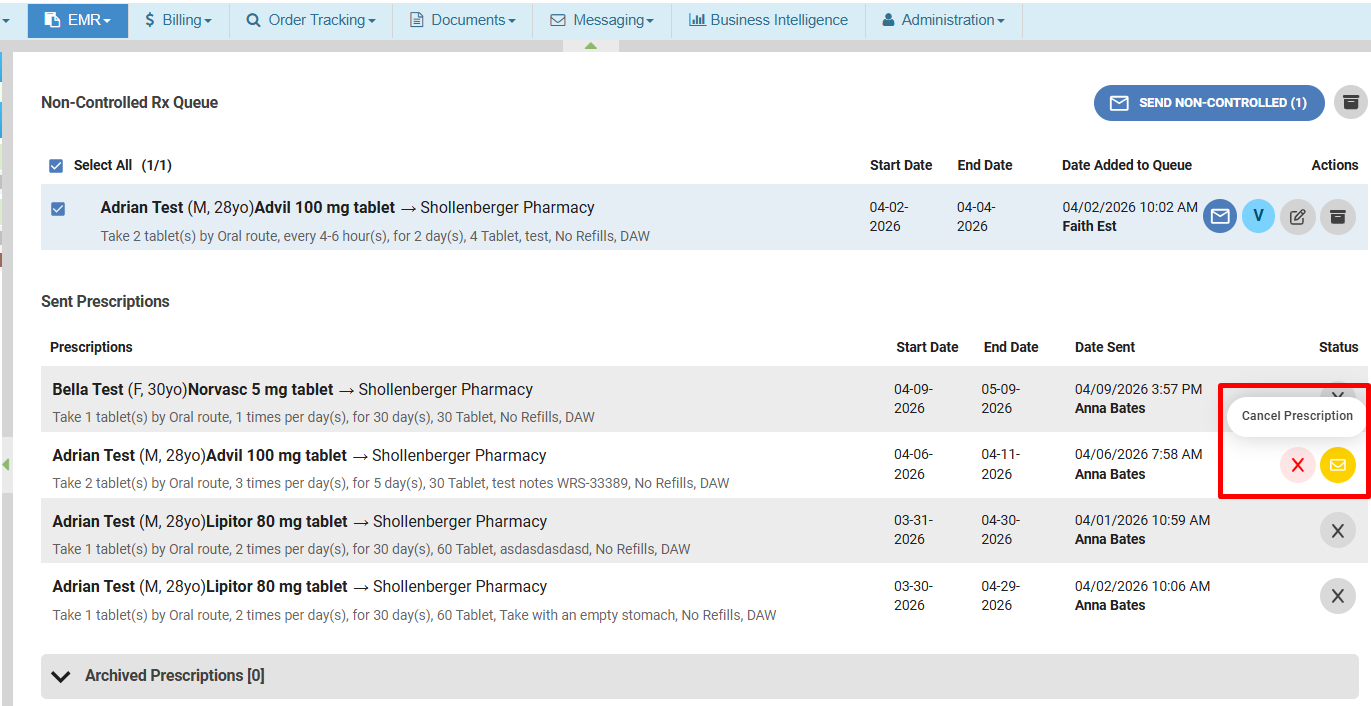Click the Send Non-Controlled (1) button
Image resolution: width=1371 pixels, height=706 pixels.
[x=1208, y=103]
